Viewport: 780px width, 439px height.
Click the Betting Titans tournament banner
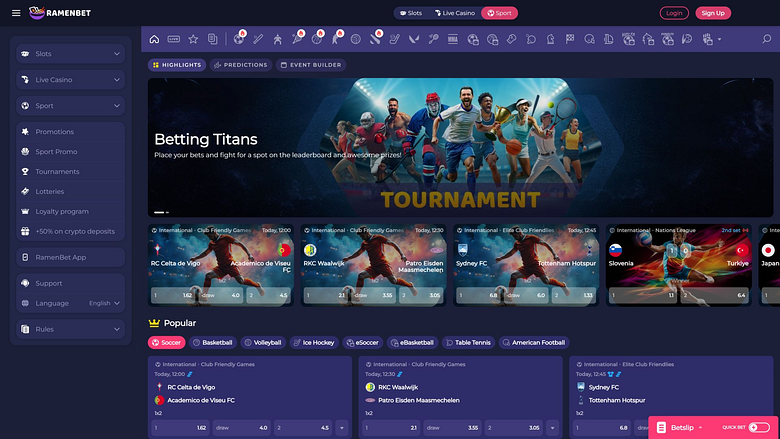point(460,147)
